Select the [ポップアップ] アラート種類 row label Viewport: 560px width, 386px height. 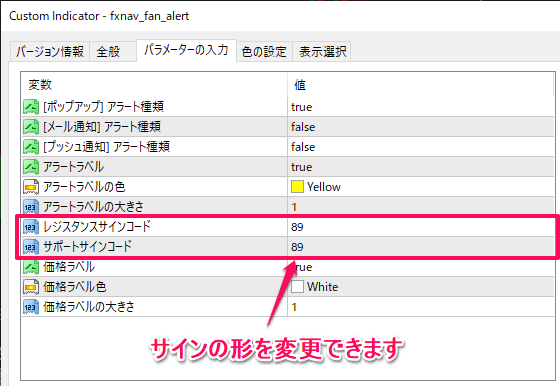coord(104,107)
